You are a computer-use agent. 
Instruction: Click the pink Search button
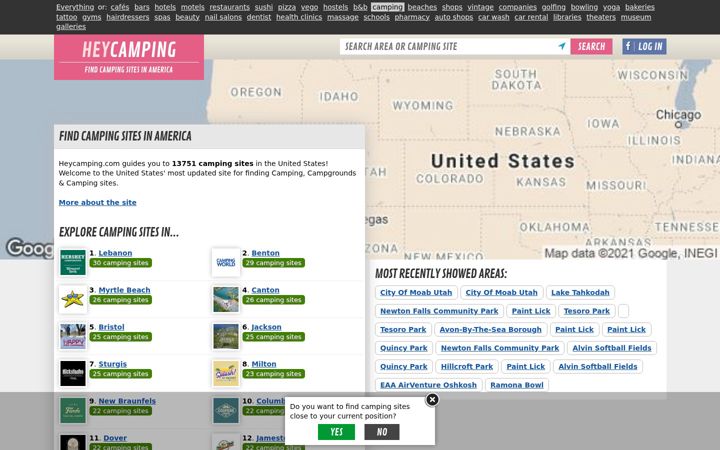(591, 46)
